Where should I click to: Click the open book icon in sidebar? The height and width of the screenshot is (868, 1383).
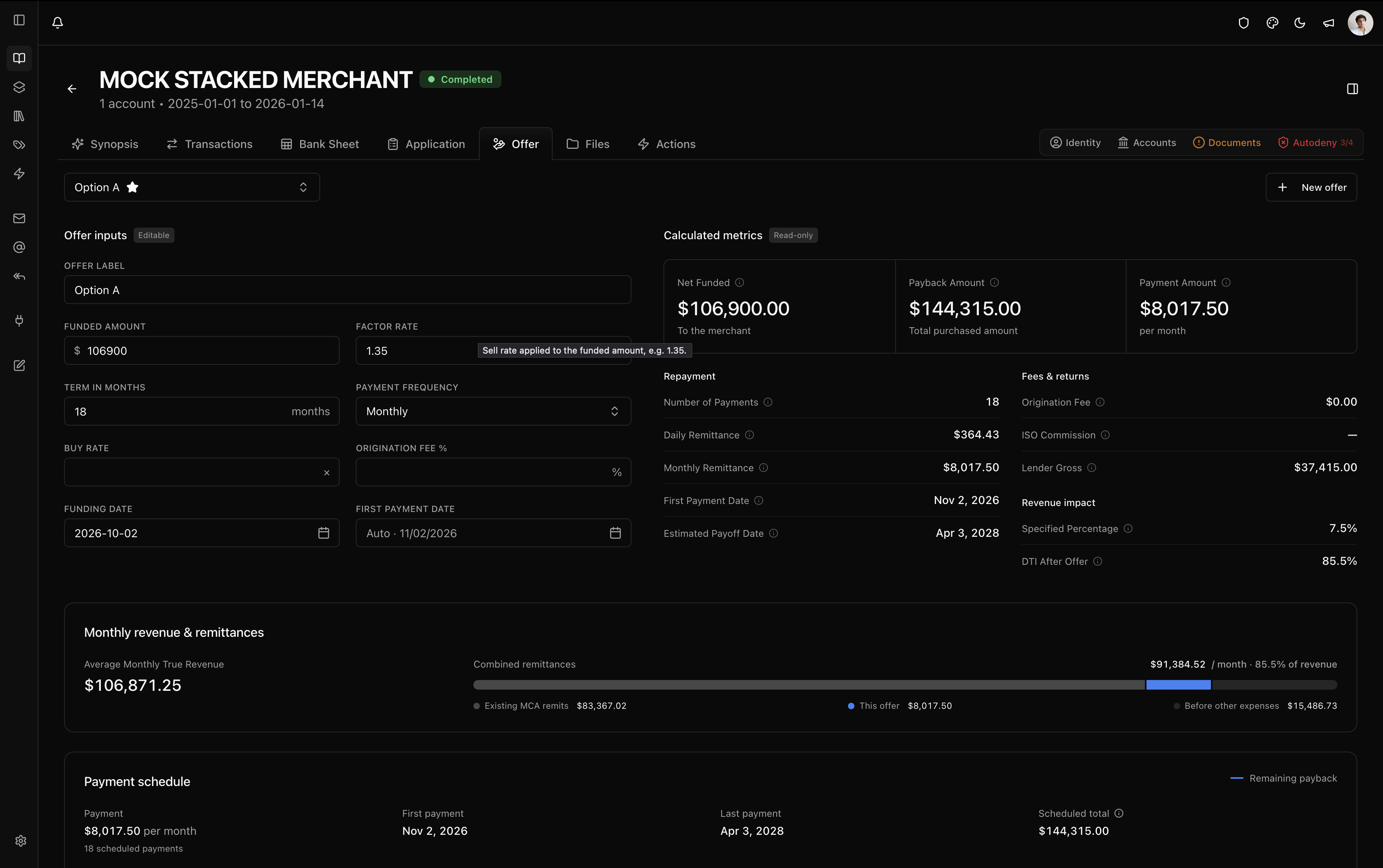click(19, 58)
